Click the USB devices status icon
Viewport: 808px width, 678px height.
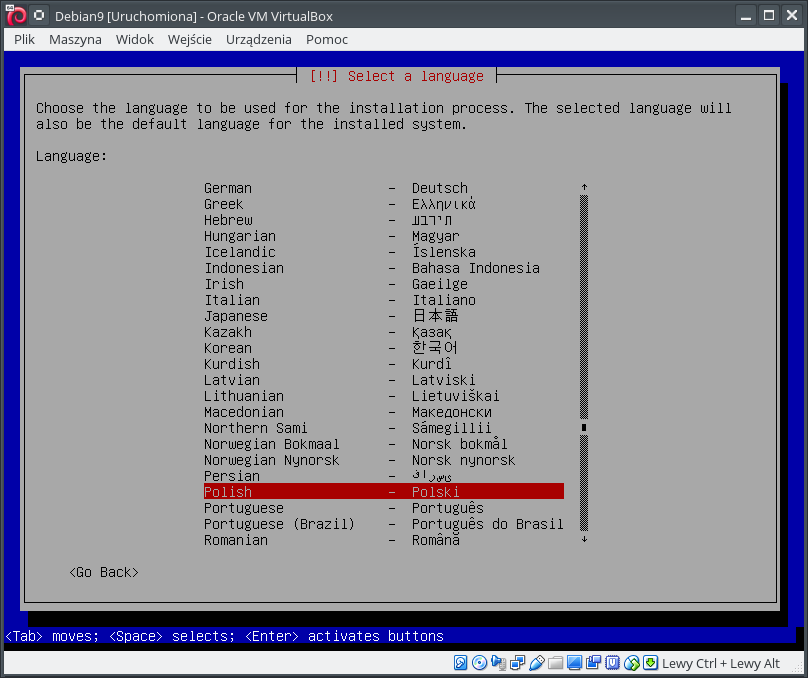(537, 663)
